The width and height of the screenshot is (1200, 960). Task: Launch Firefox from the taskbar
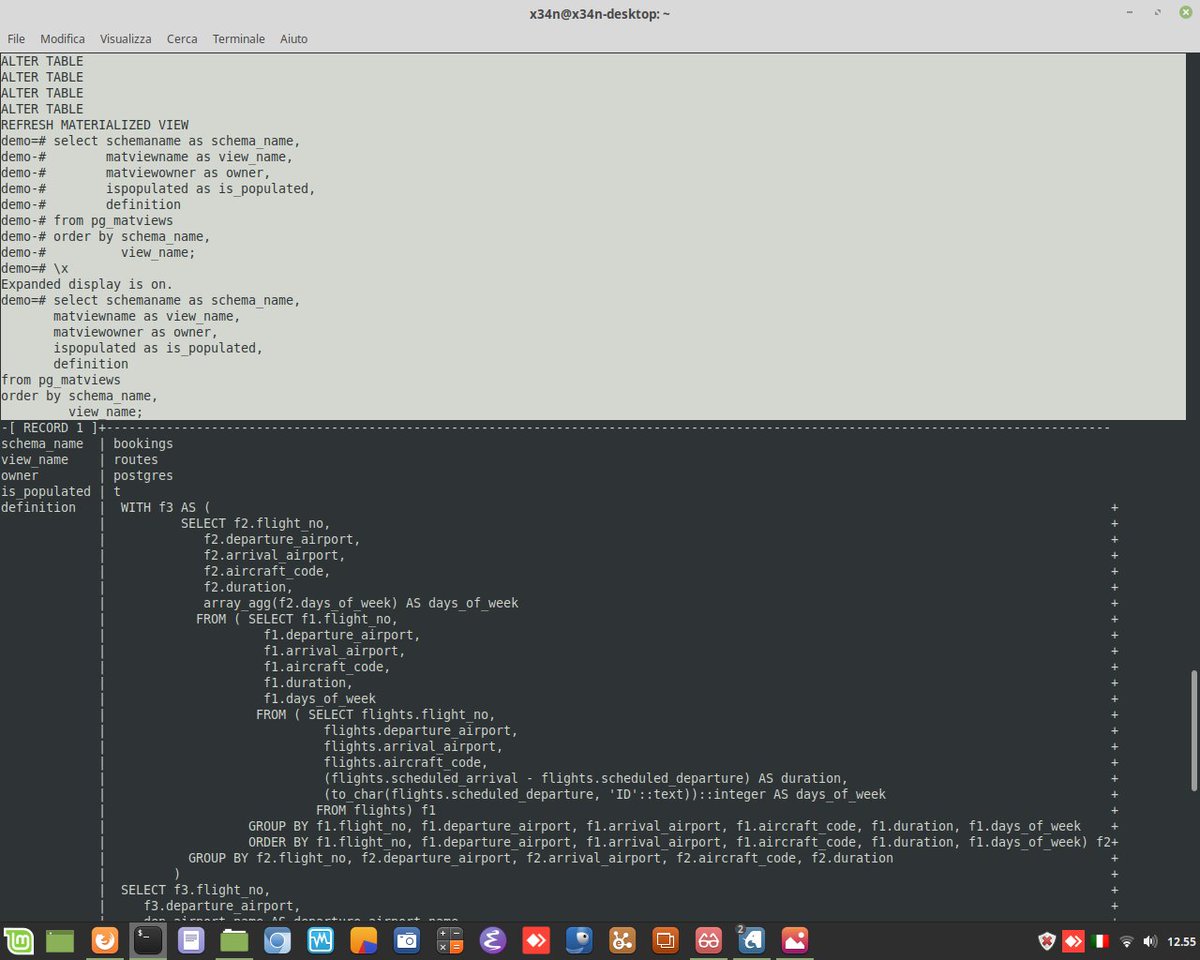(104, 940)
